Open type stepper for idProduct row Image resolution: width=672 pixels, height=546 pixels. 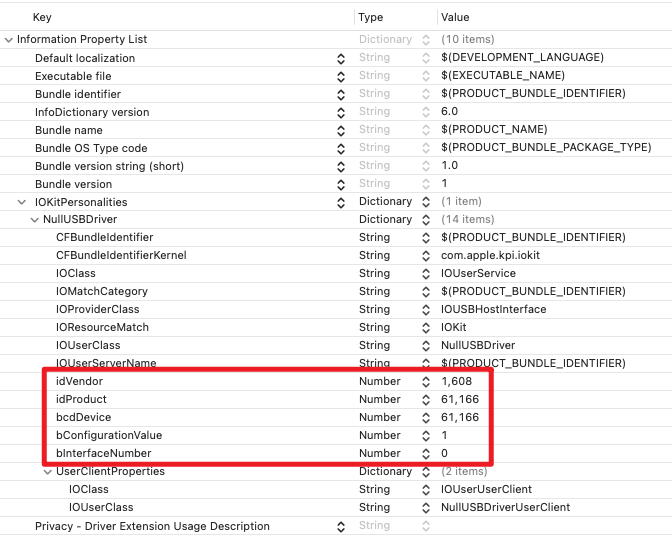tap(426, 399)
